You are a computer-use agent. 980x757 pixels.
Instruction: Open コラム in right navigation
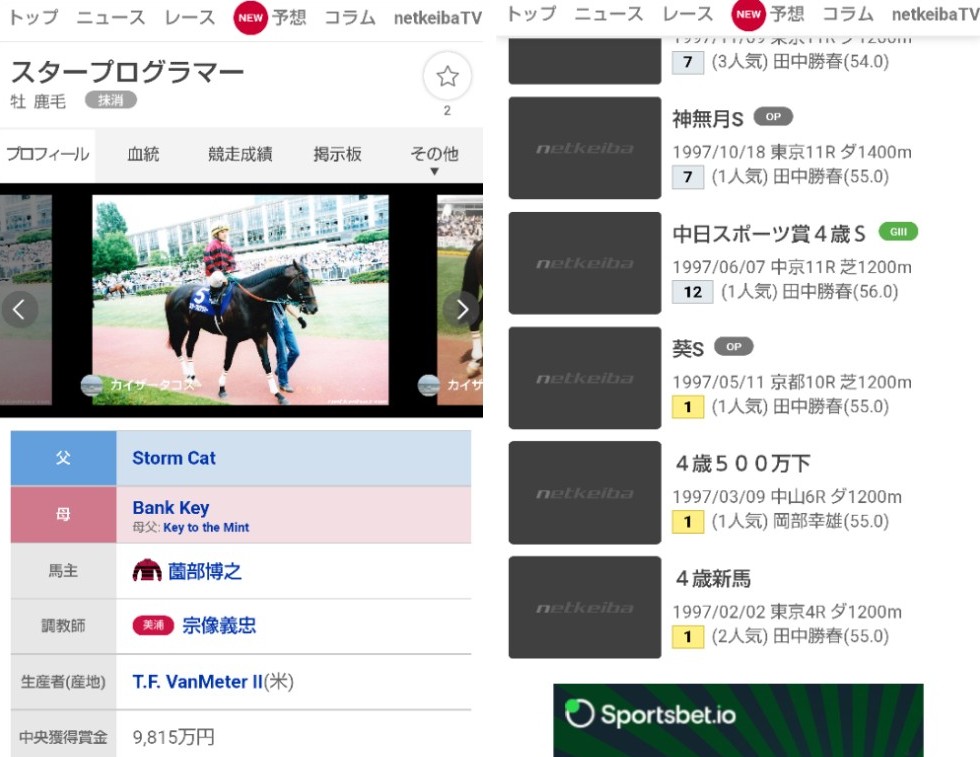click(848, 14)
